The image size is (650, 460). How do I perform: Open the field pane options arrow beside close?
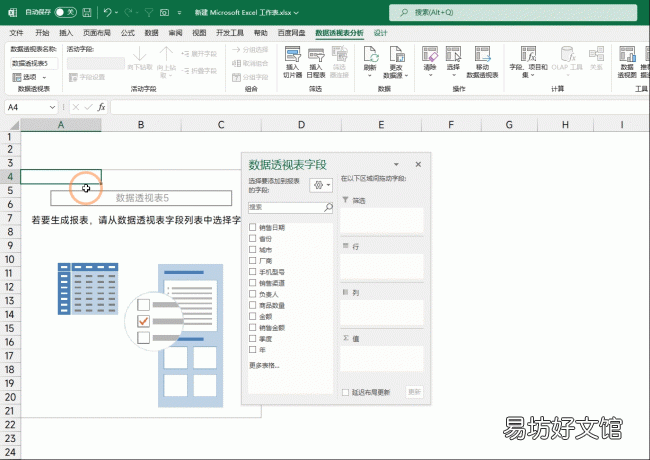pos(396,165)
